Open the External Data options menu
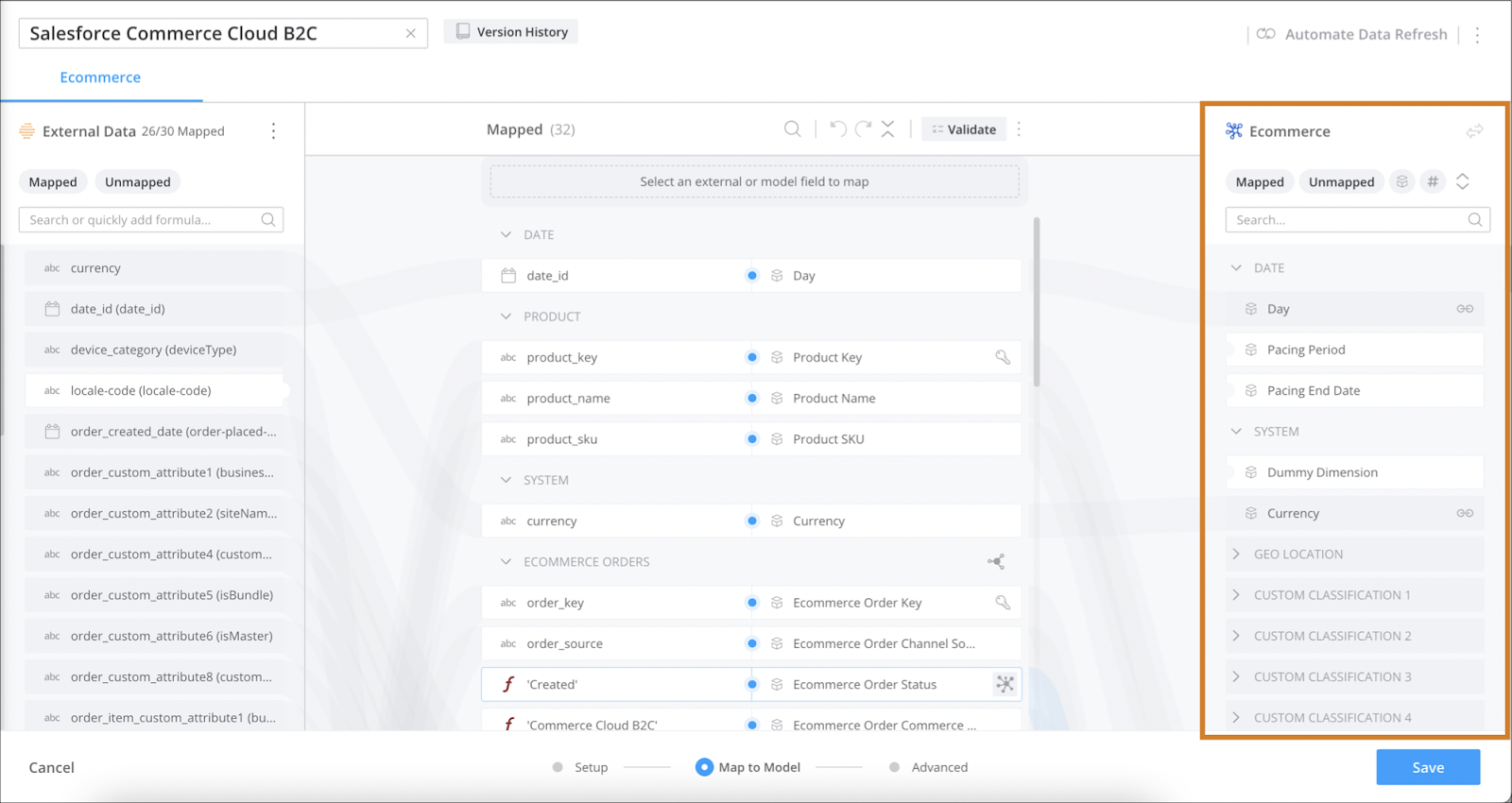Image resolution: width=1512 pixels, height=803 pixels. click(x=274, y=131)
